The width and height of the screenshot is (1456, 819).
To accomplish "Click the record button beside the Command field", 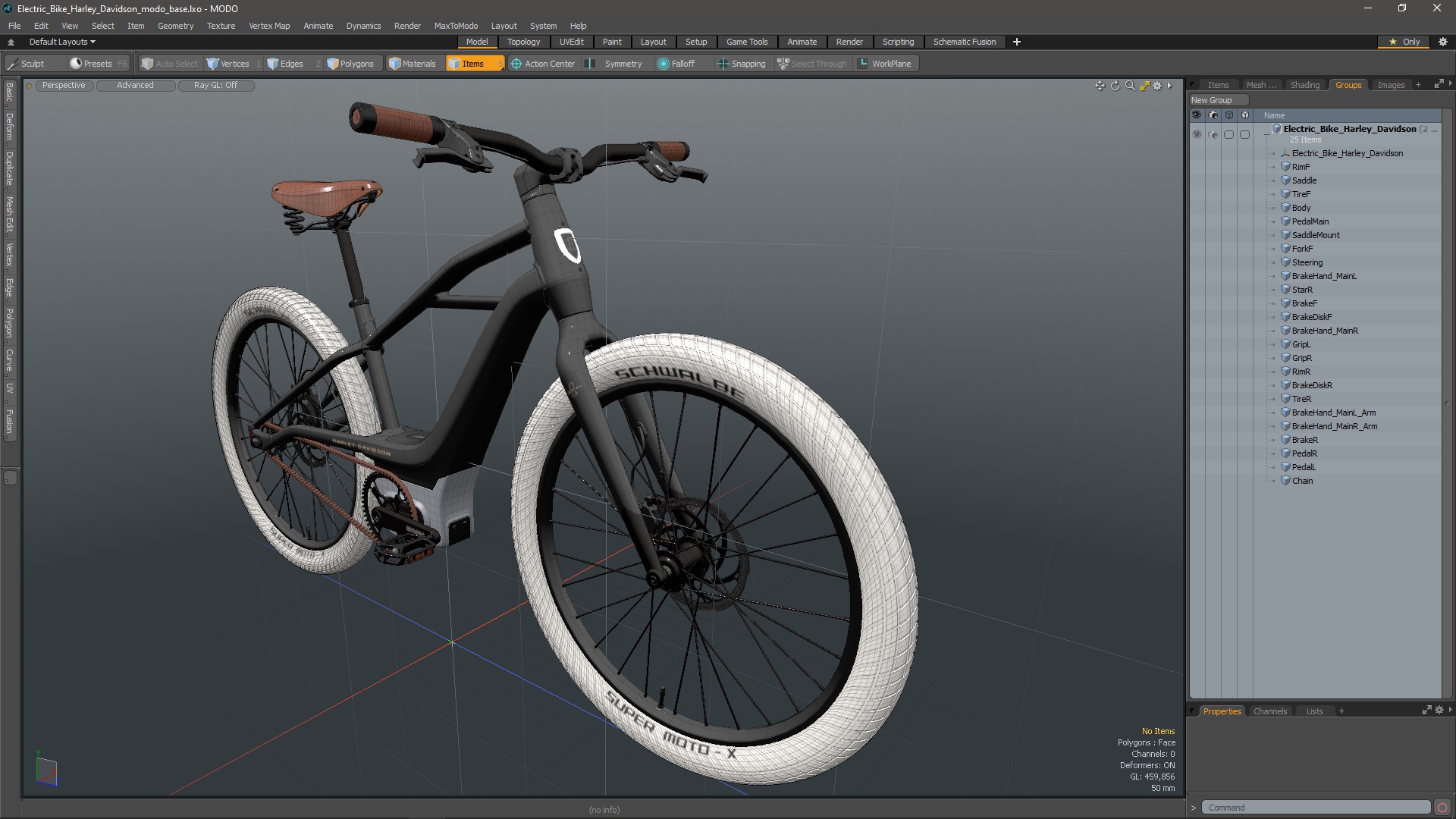I will click(1442, 808).
